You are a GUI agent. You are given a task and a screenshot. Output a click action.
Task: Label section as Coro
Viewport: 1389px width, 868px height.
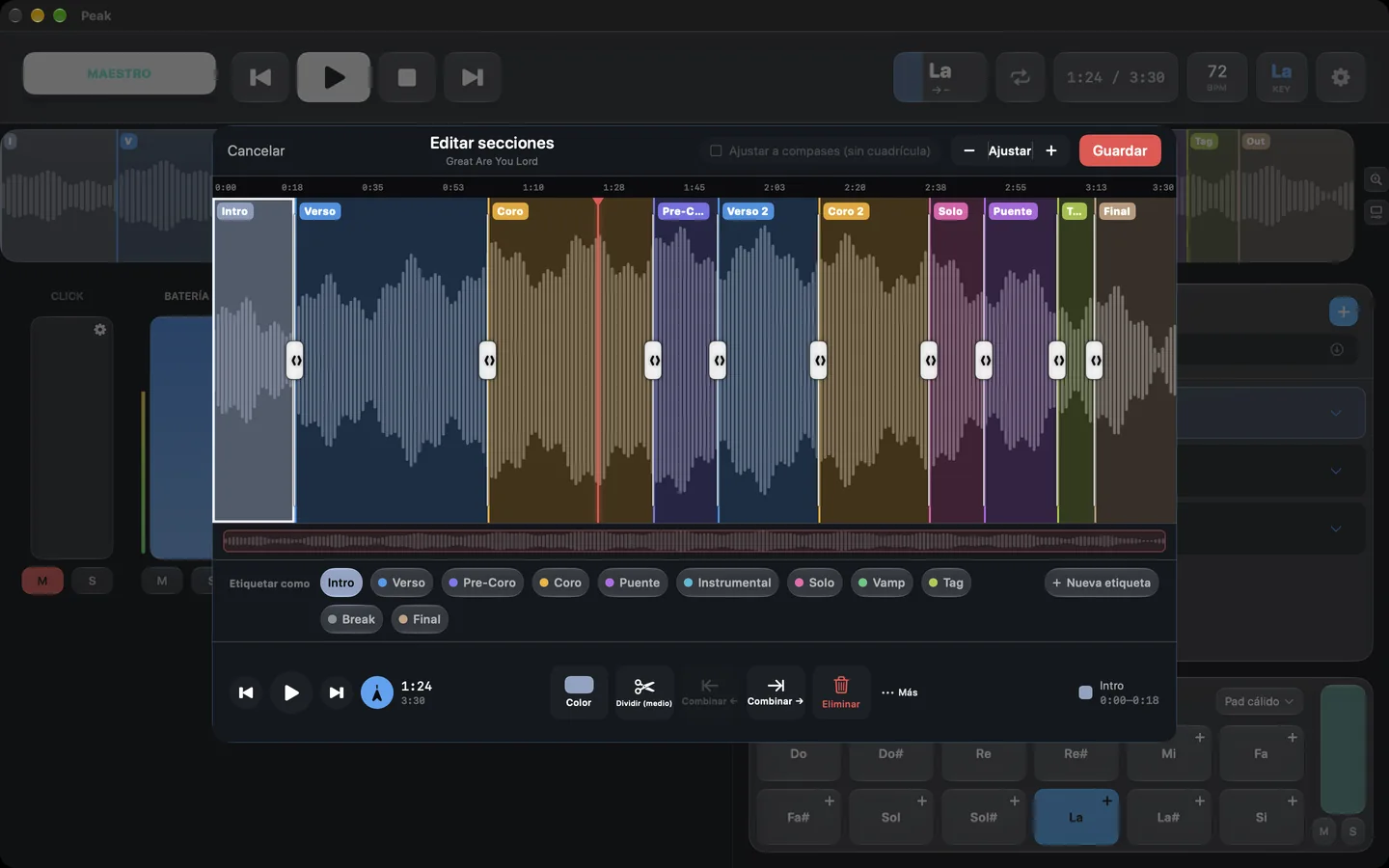tap(560, 583)
